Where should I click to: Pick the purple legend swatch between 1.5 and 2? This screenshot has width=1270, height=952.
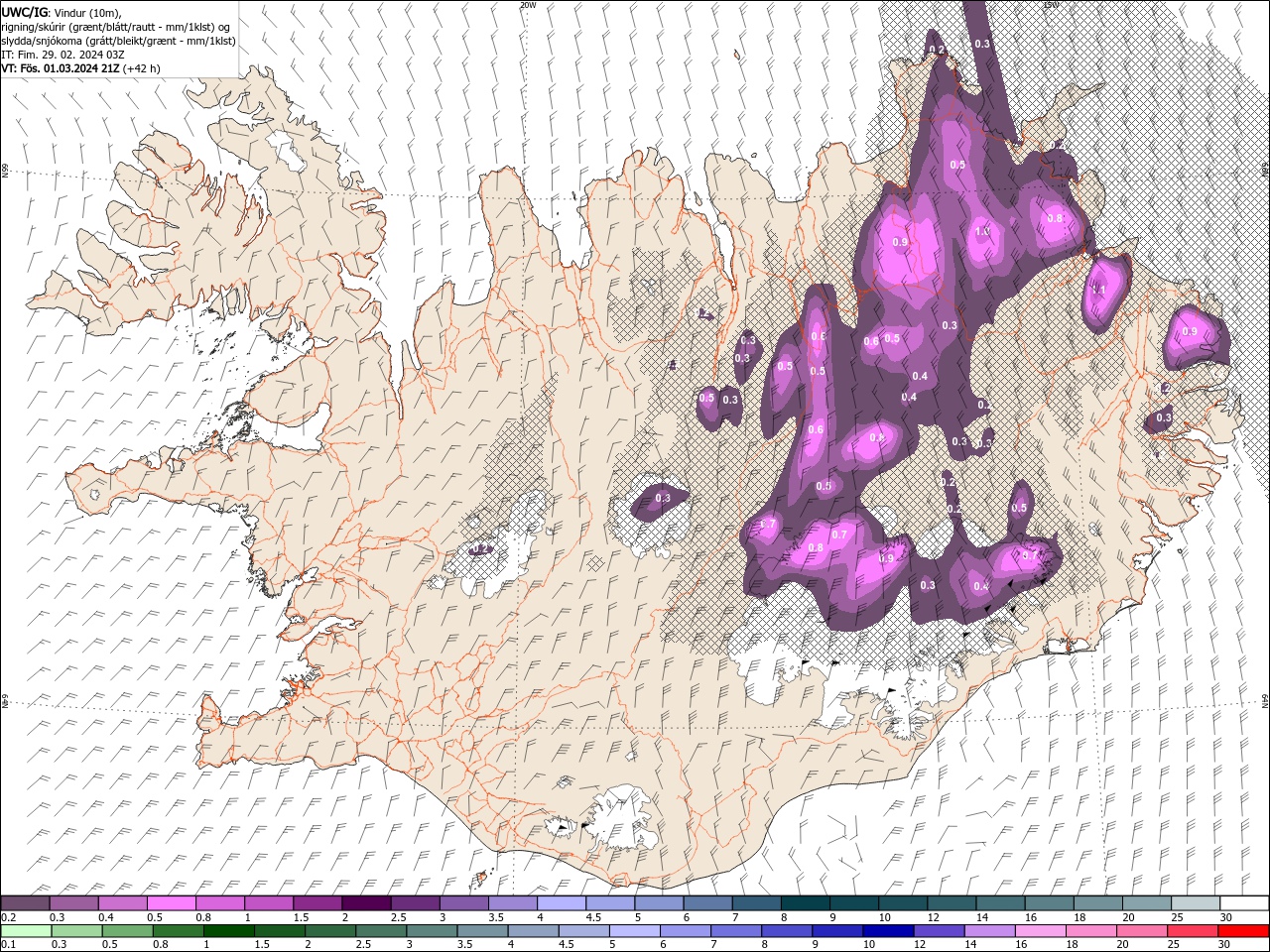click(x=317, y=903)
